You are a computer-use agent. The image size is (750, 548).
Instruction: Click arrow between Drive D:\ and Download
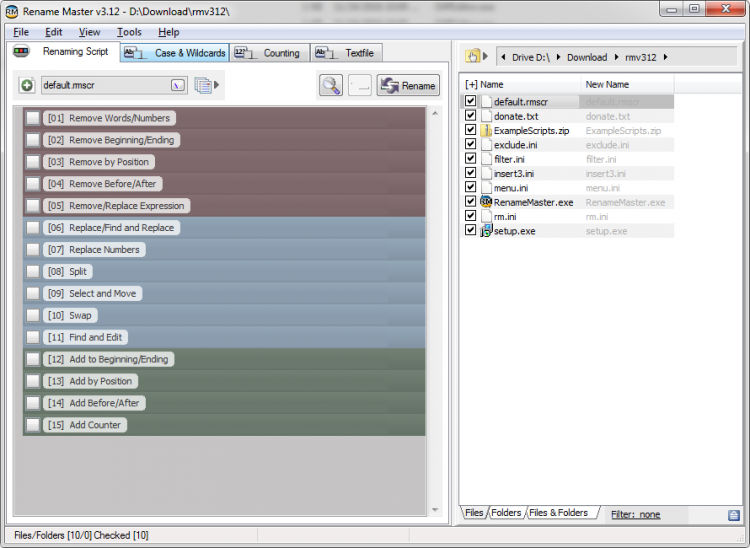coord(559,57)
